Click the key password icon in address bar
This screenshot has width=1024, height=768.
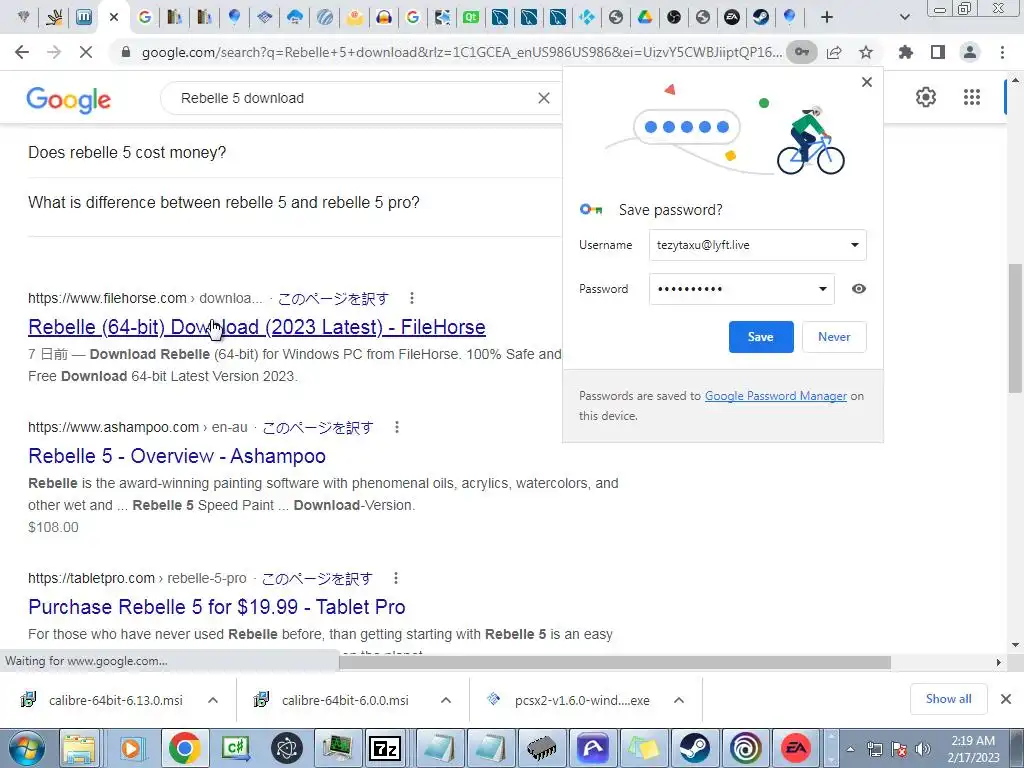click(x=801, y=52)
